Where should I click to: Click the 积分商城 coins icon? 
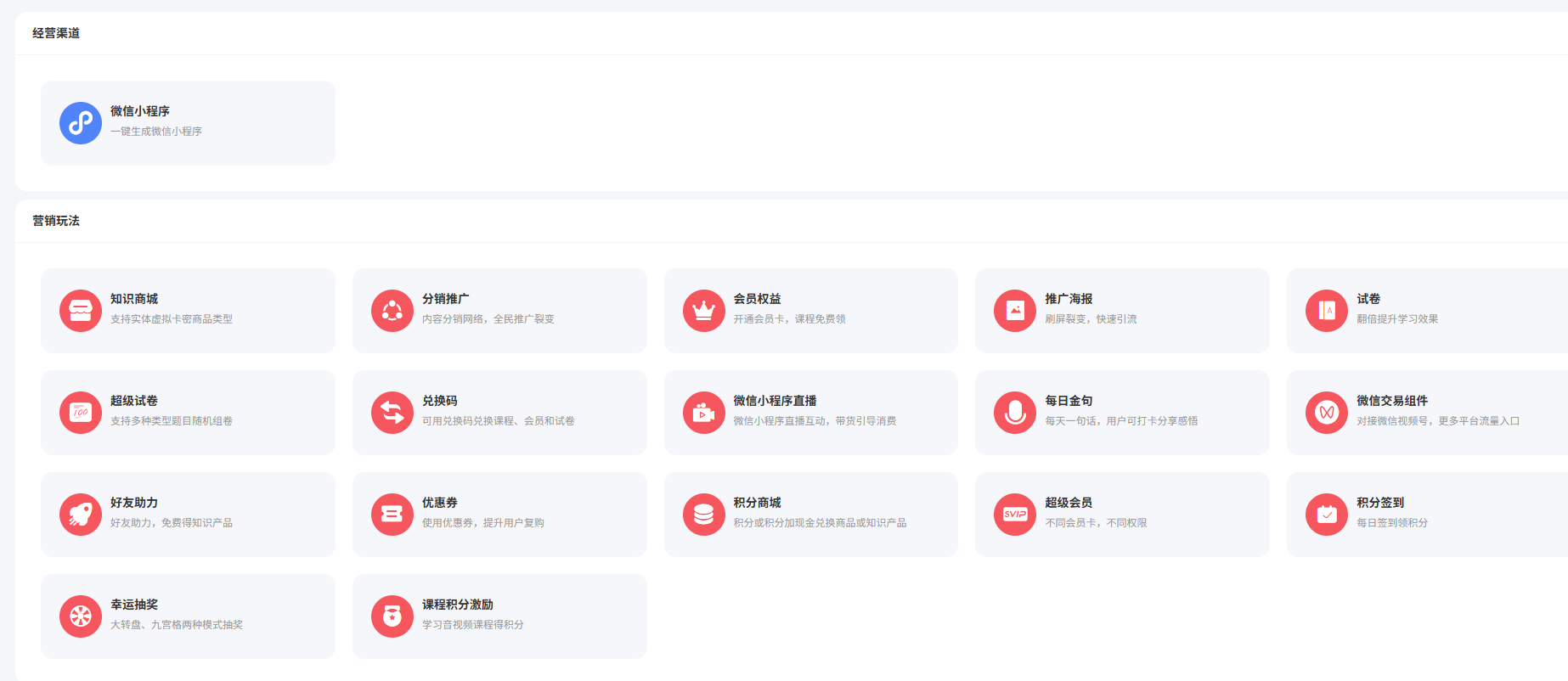pyautogui.click(x=703, y=515)
